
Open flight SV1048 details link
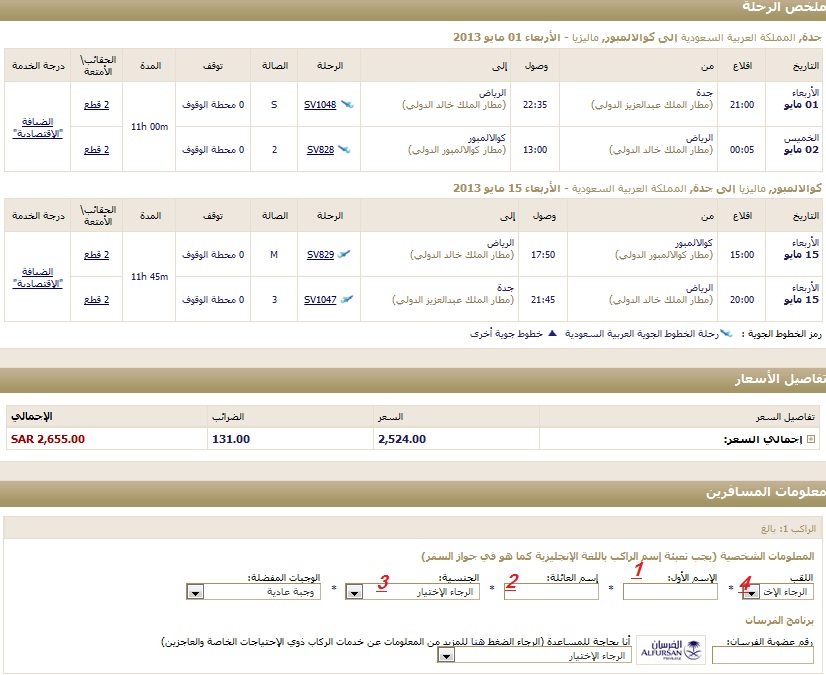[x=320, y=104]
